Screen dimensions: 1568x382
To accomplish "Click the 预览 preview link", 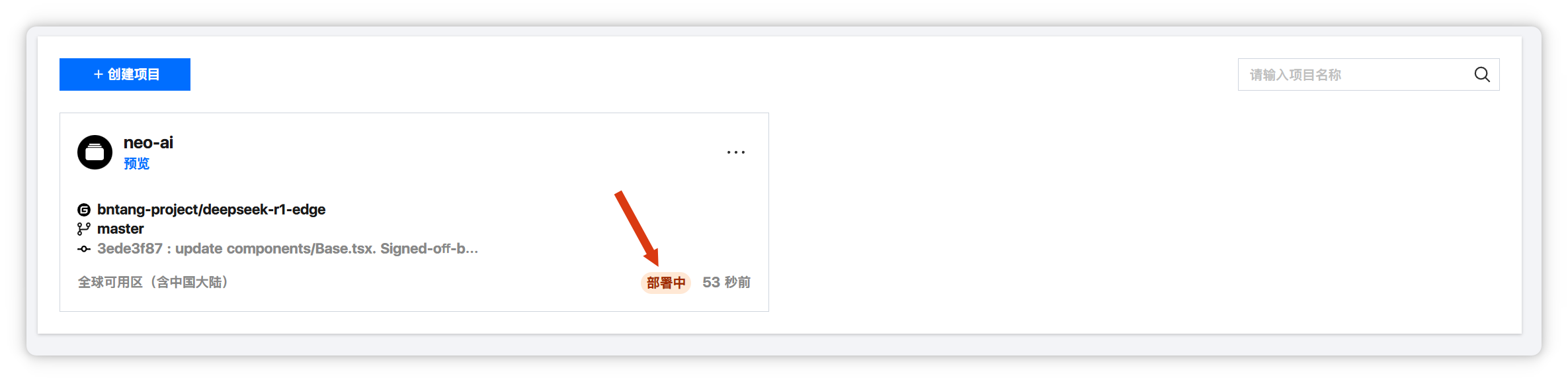I will point(136,164).
